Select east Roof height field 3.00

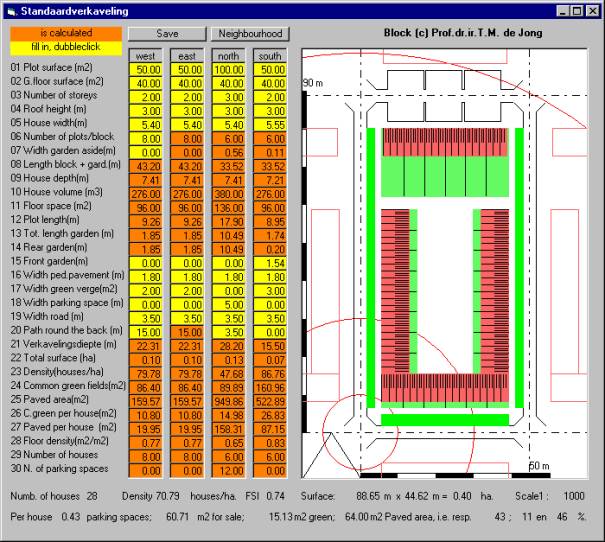pos(187,111)
